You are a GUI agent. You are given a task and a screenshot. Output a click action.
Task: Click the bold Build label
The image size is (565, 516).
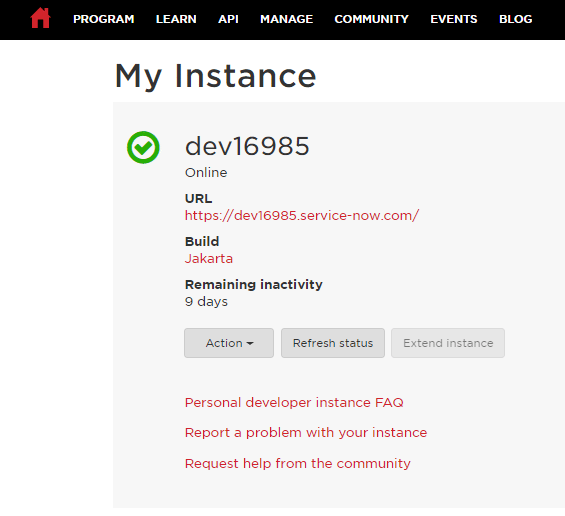point(202,241)
